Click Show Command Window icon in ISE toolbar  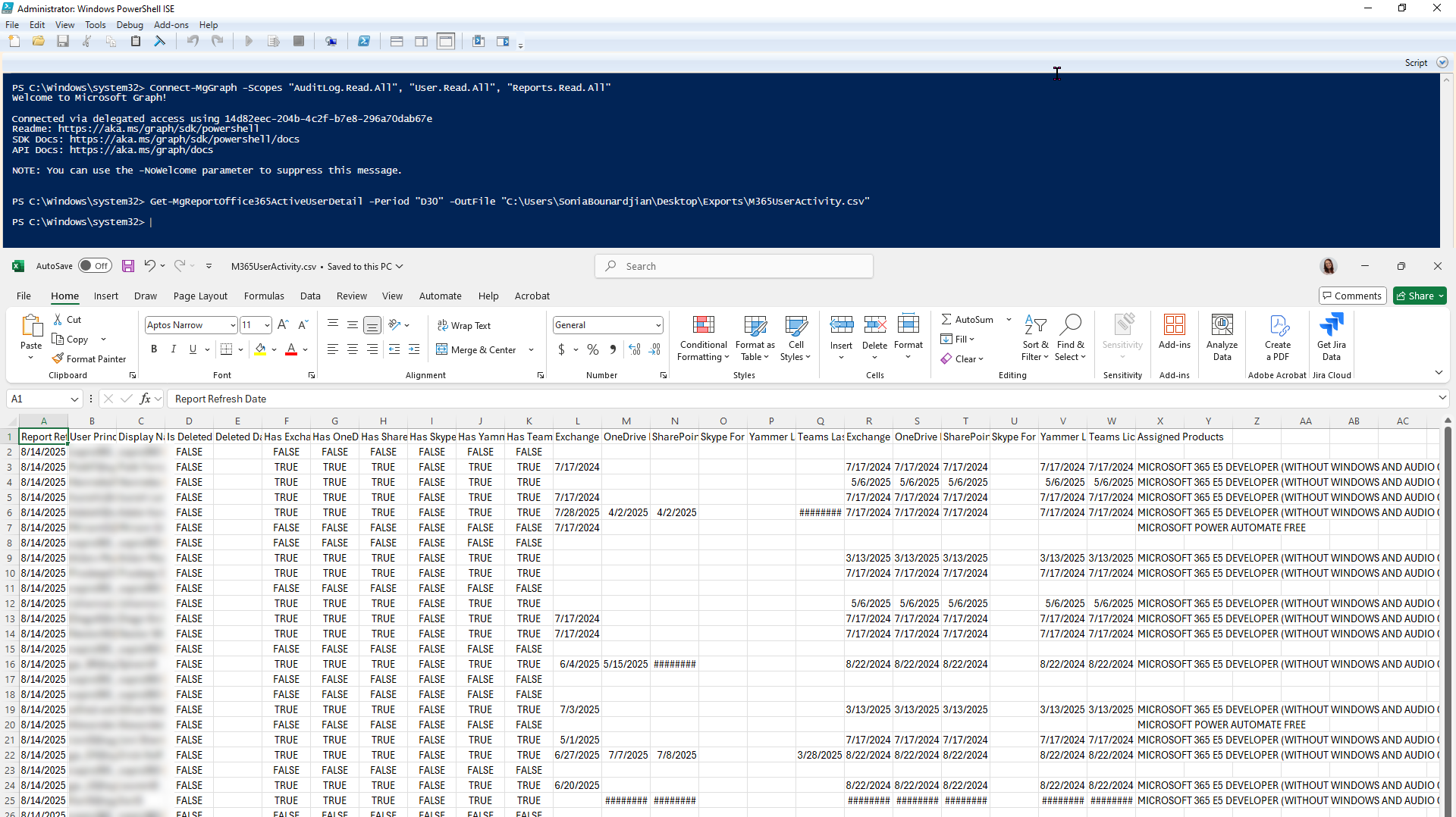click(479, 42)
